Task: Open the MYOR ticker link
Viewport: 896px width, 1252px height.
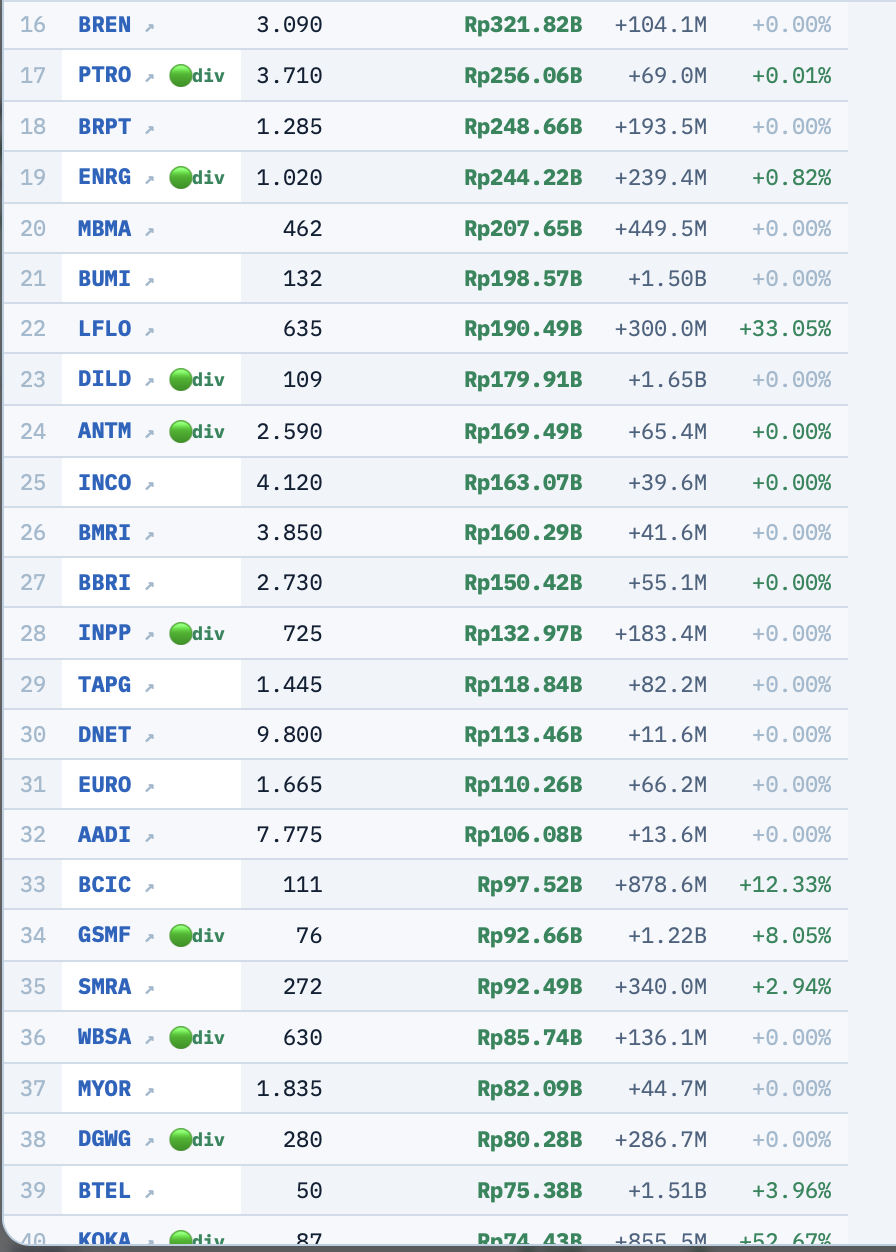Action: point(104,1089)
